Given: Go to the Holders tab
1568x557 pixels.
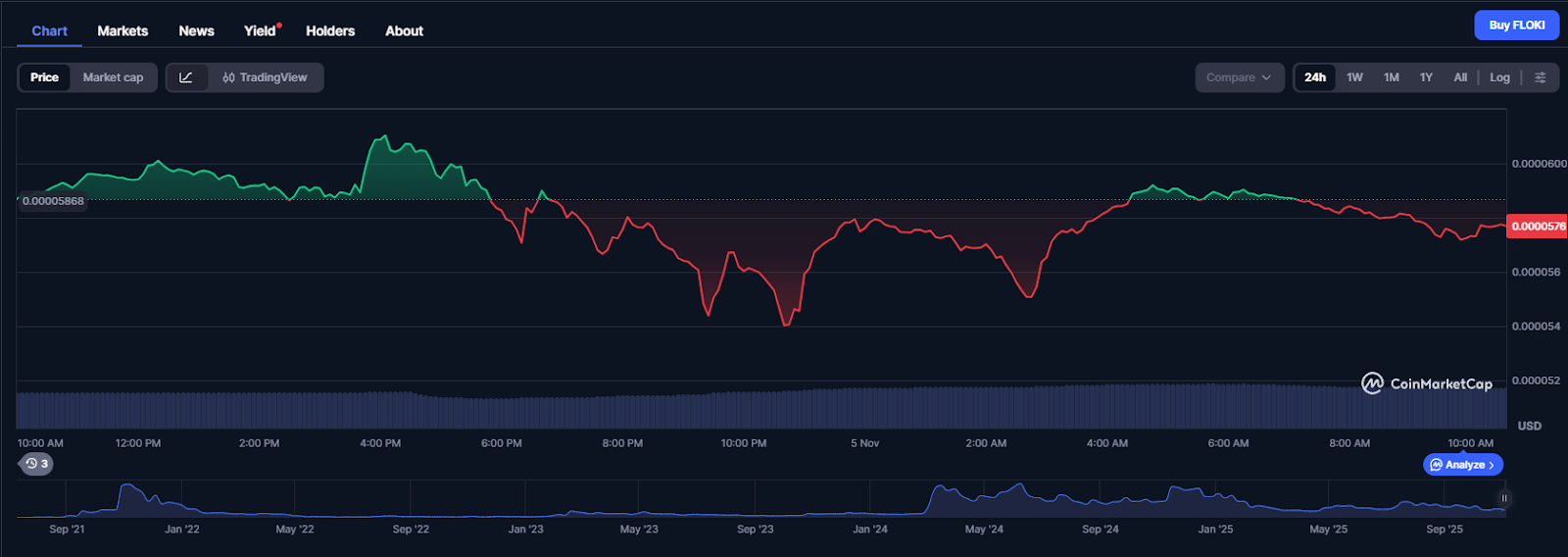Looking at the screenshot, I should 330,31.
